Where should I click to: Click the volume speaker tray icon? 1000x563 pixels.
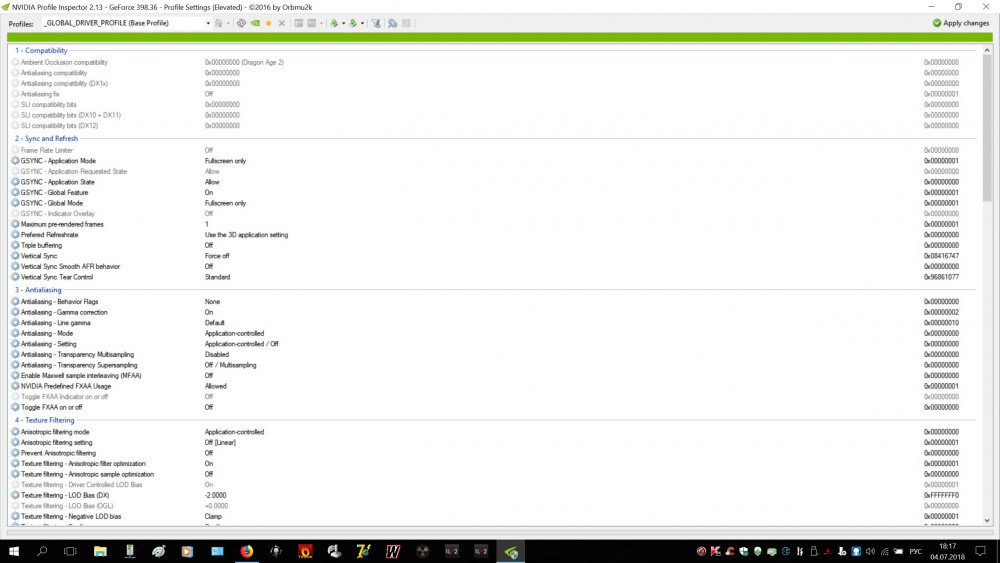(x=870, y=551)
